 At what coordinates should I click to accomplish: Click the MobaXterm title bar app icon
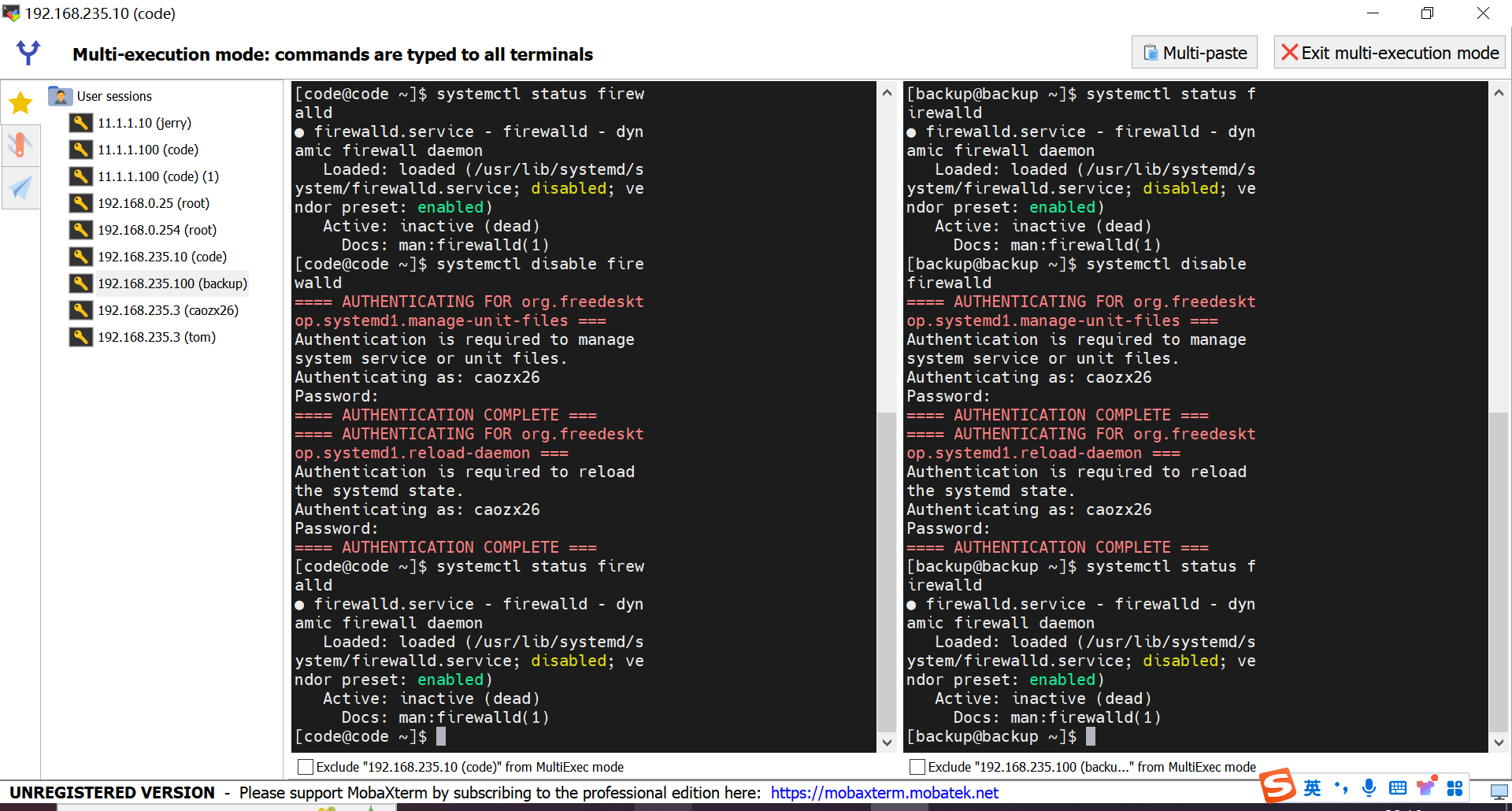[11, 13]
